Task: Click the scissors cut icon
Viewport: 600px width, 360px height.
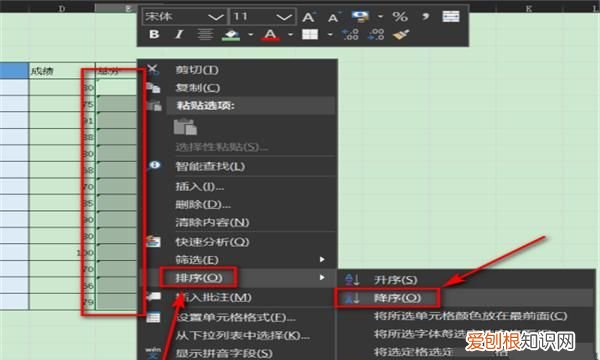Action: coord(153,69)
